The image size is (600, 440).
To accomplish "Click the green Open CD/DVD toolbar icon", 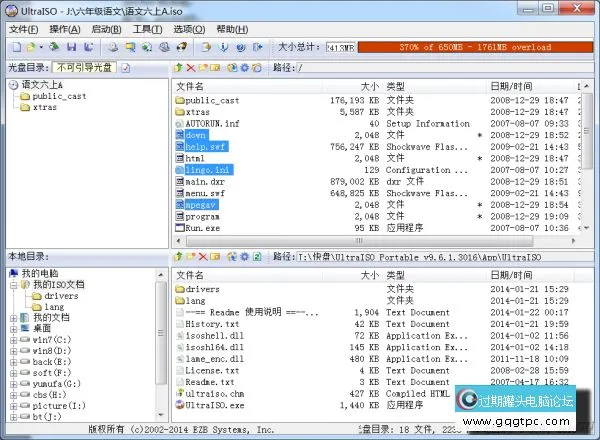I will point(54,47).
